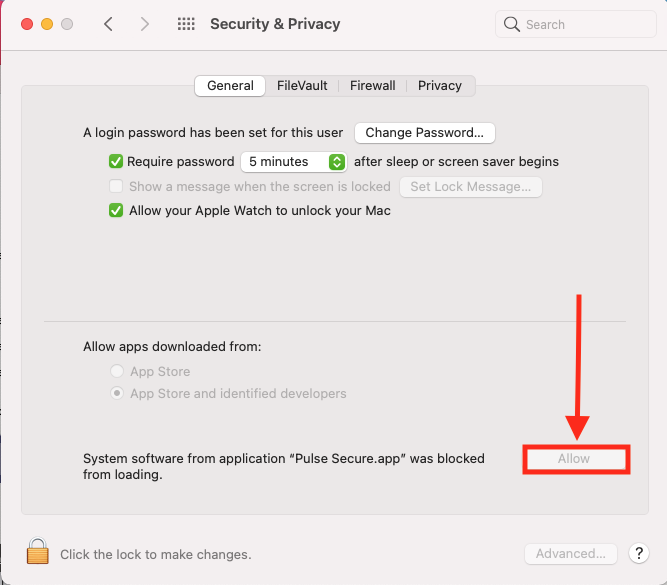Switch to the FileVault tab
Screen dimensions: 667x585
point(302,86)
